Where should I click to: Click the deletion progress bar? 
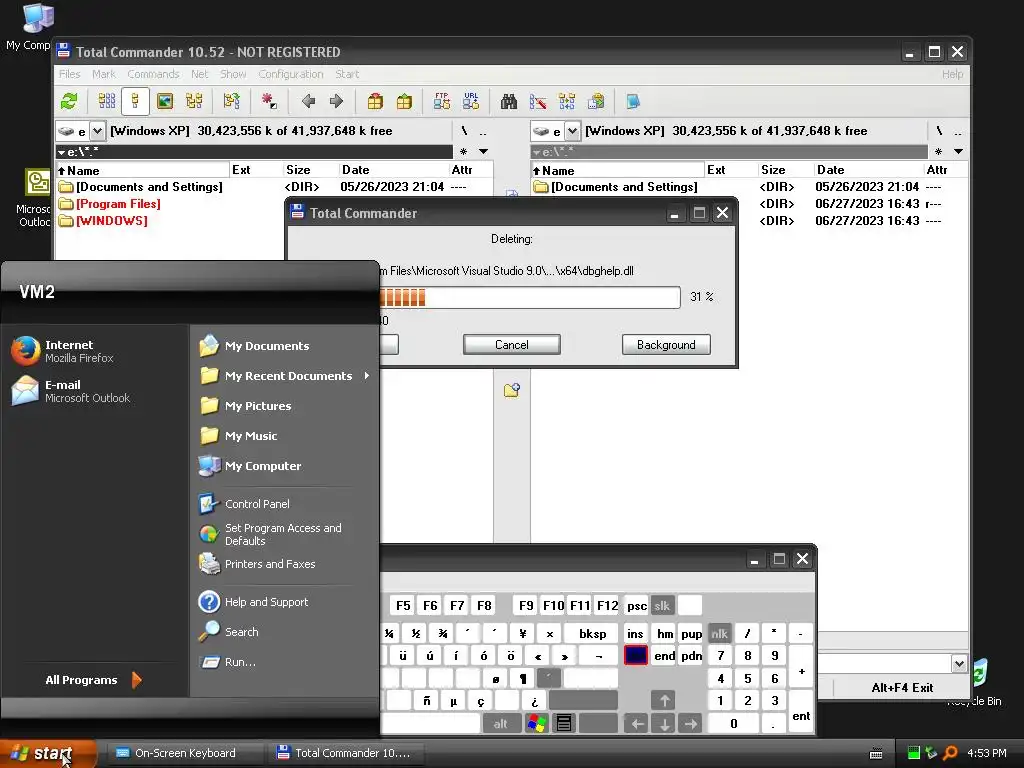530,298
